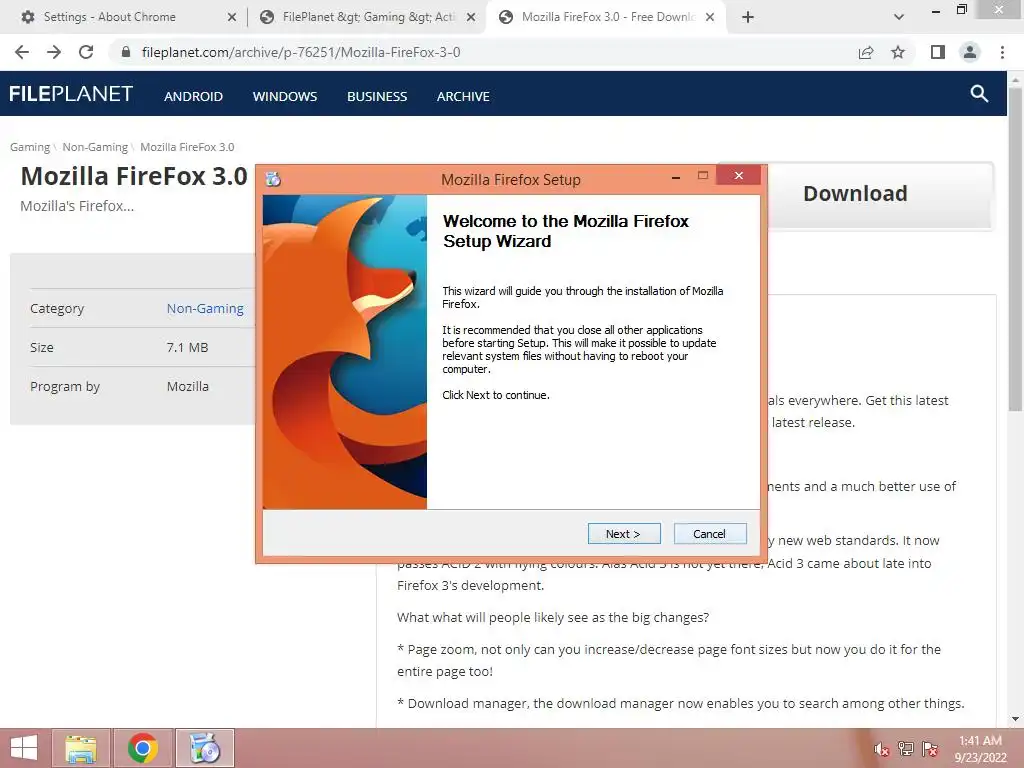Click the FilePlanet search magnifier

click(979, 93)
